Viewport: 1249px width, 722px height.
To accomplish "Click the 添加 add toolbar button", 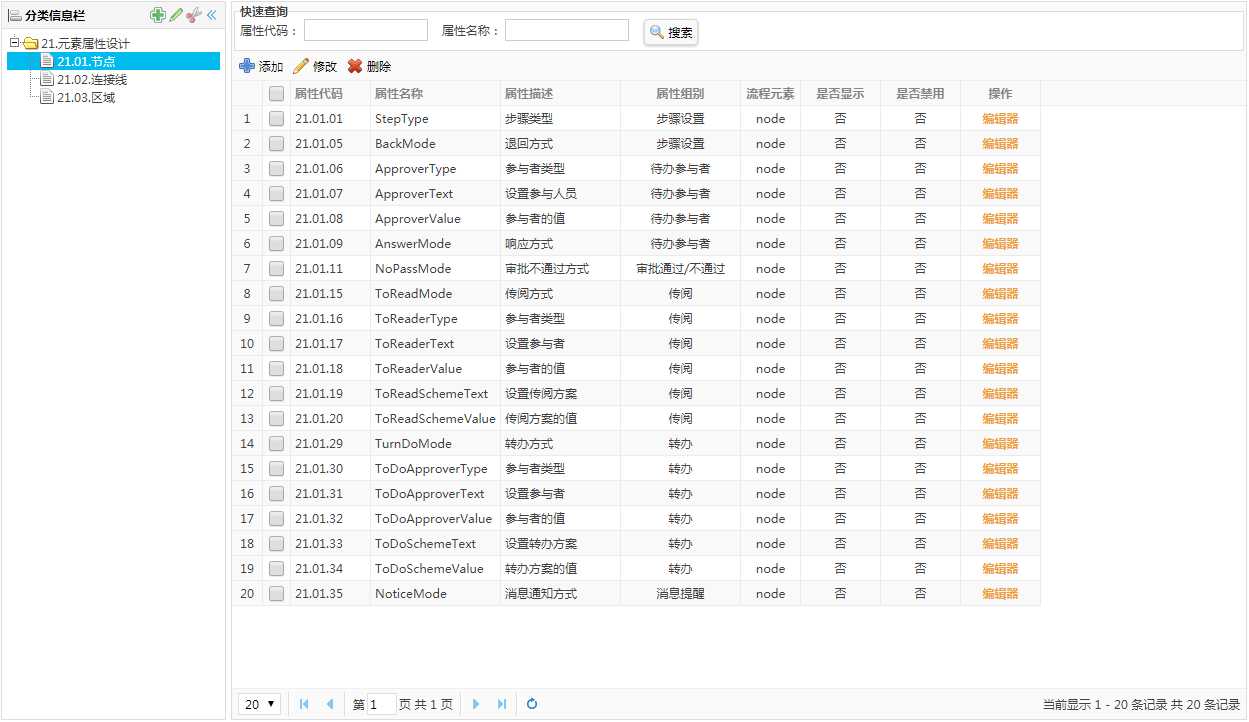I will (x=261, y=66).
